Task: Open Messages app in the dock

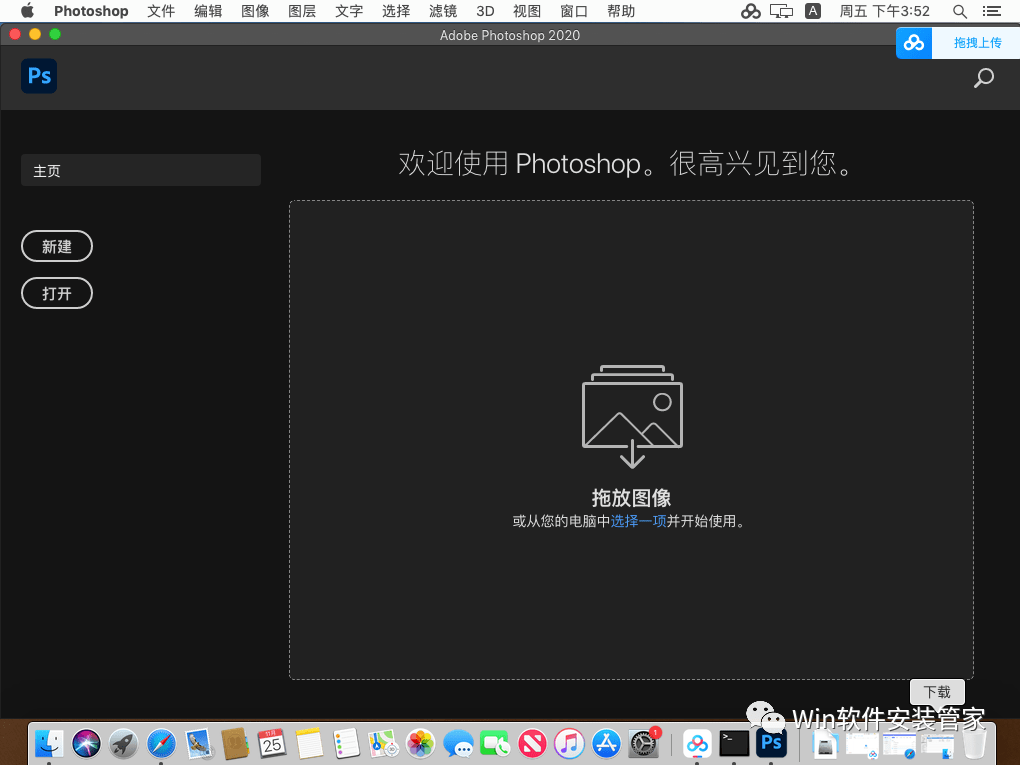Action: (x=458, y=744)
